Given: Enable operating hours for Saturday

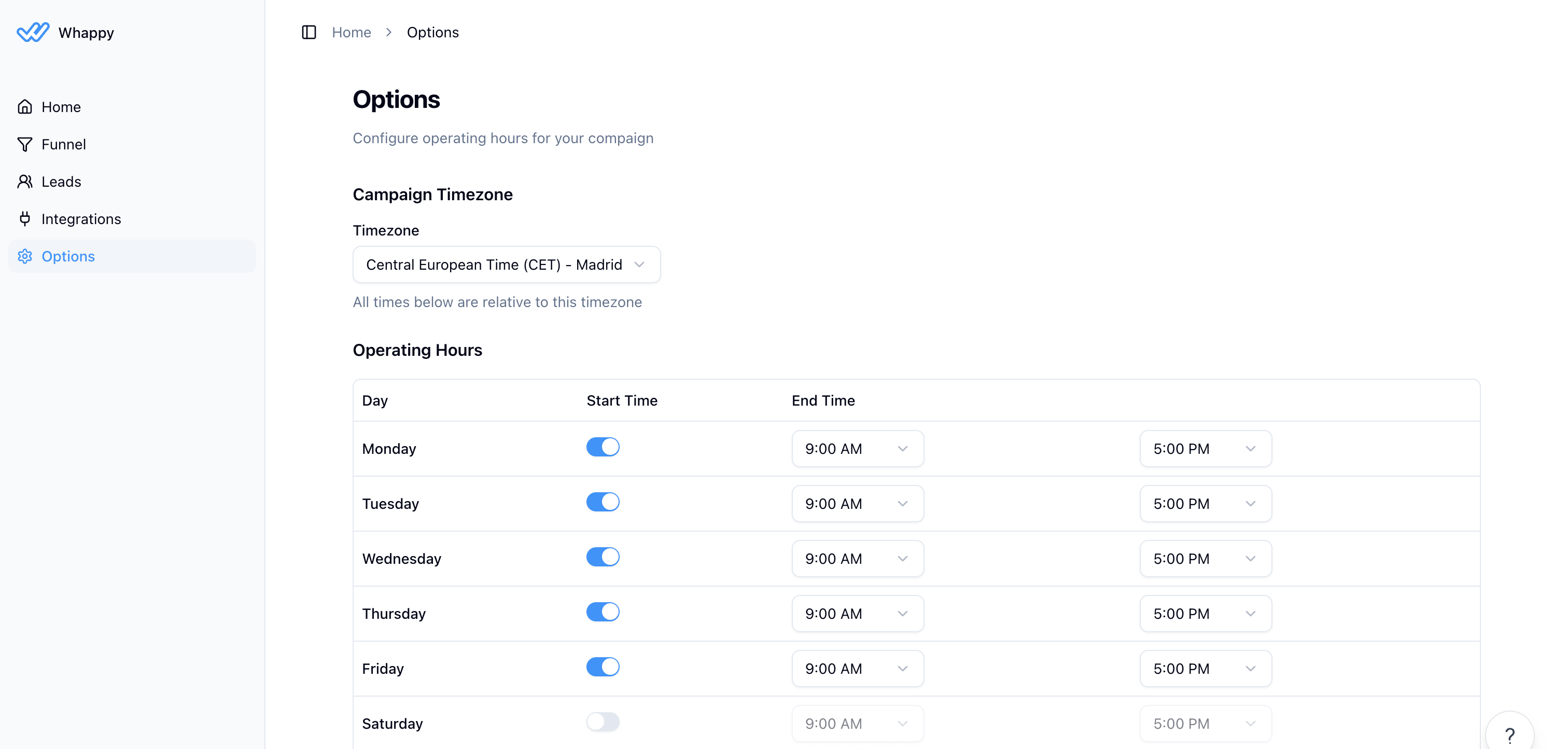Looking at the screenshot, I should (603, 722).
